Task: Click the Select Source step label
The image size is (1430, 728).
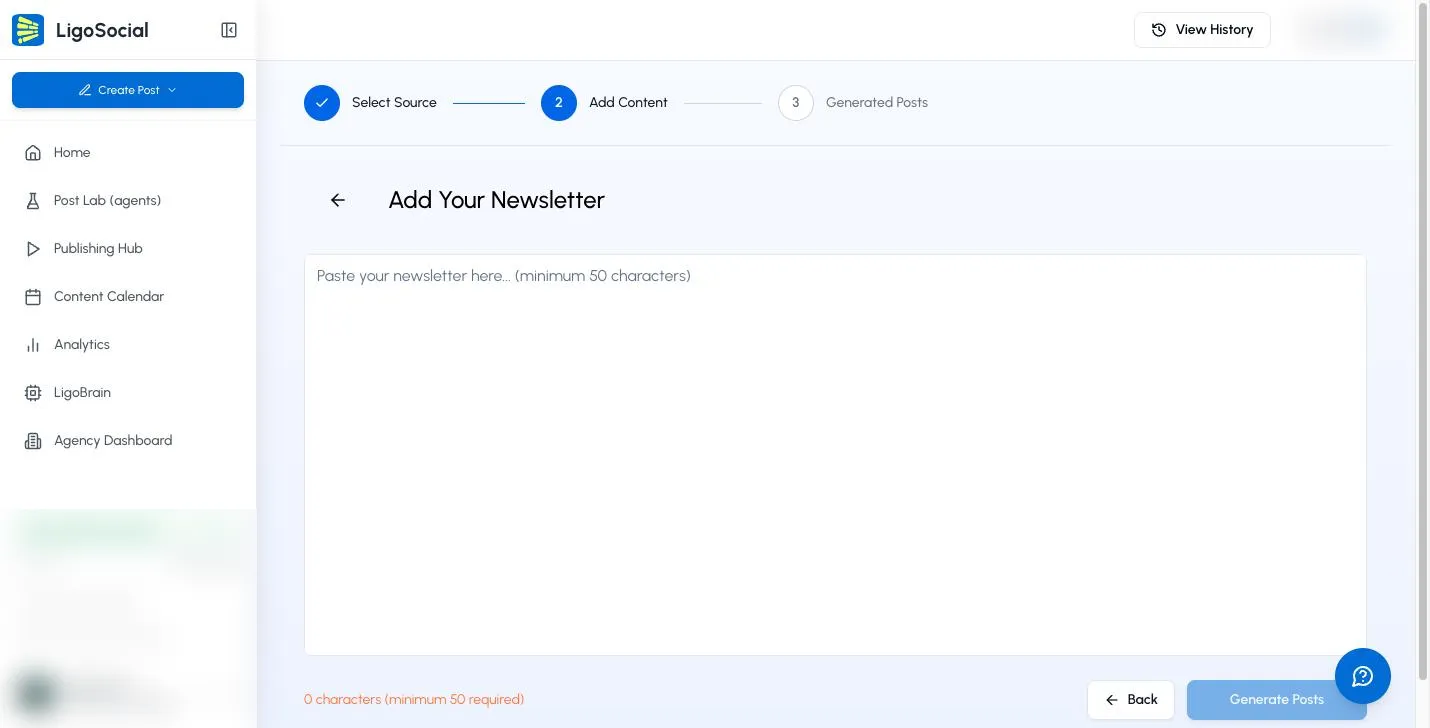Action: tap(394, 102)
